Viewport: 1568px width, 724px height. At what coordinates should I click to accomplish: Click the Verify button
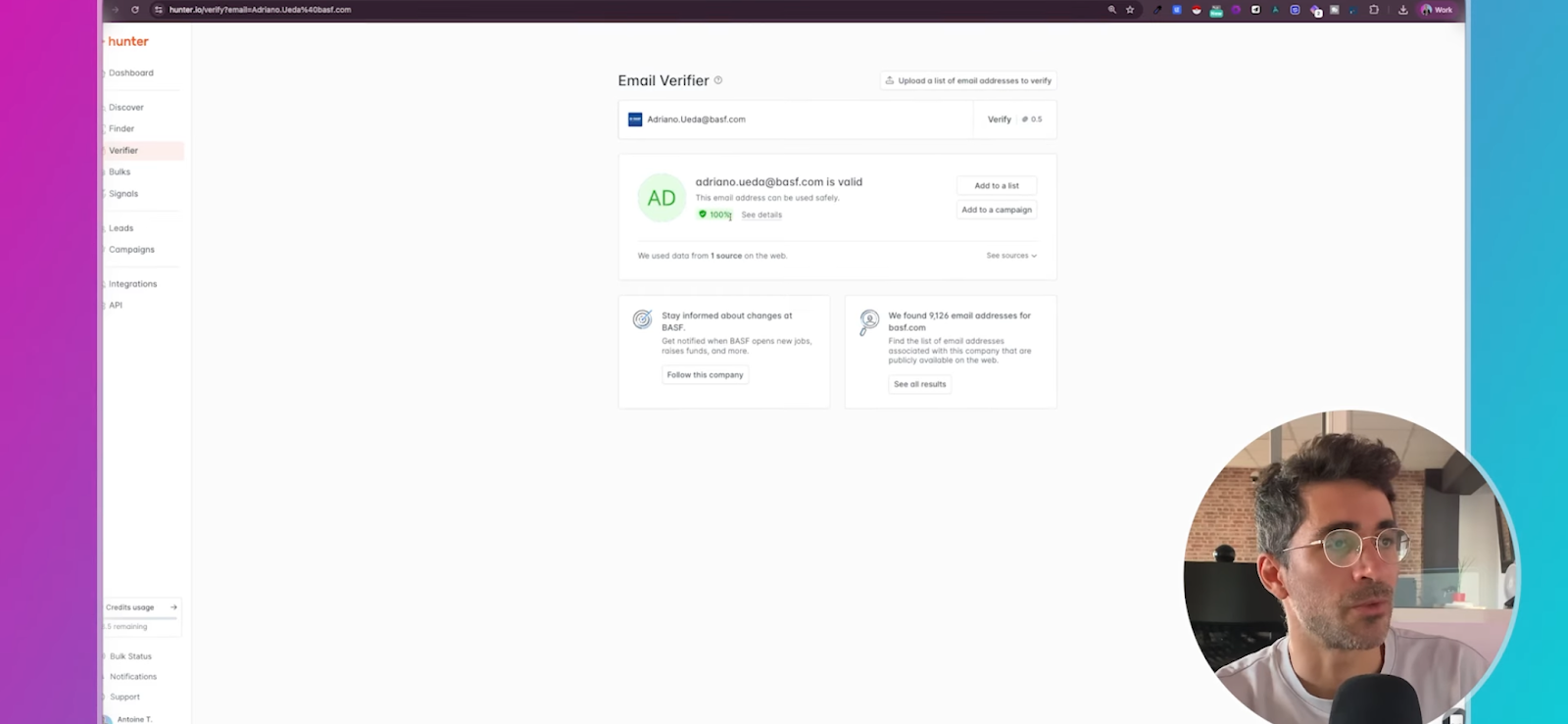click(x=1000, y=120)
